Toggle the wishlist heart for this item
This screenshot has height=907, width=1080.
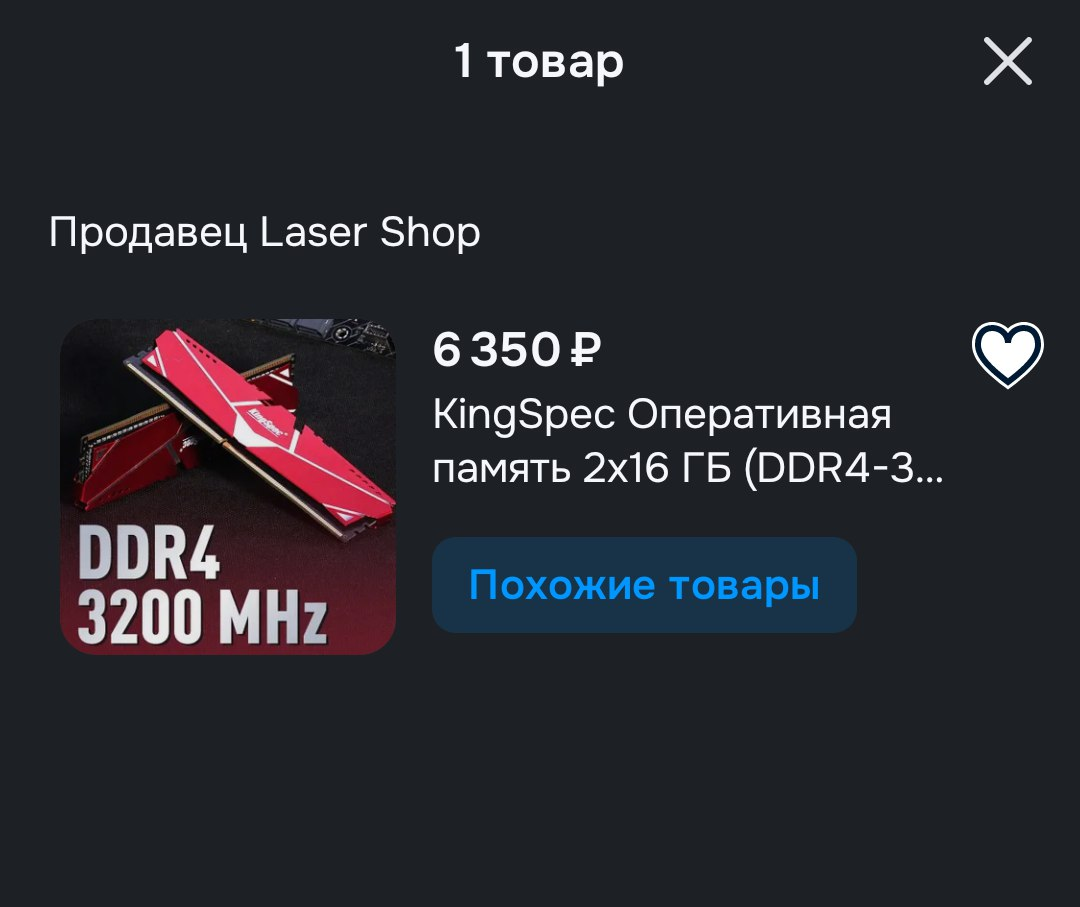coord(1007,355)
